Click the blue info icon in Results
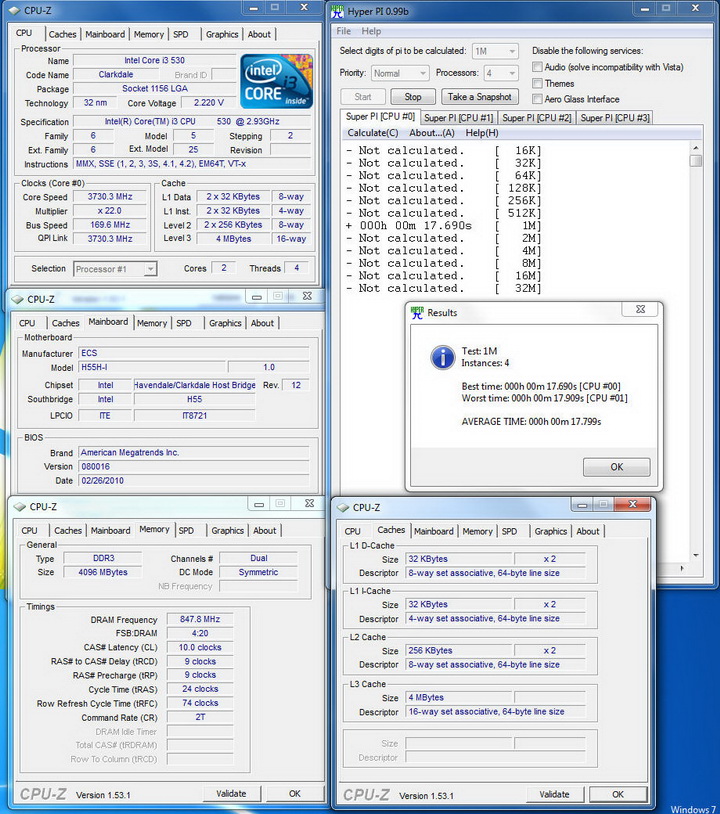720x814 pixels. tap(443, 357)
